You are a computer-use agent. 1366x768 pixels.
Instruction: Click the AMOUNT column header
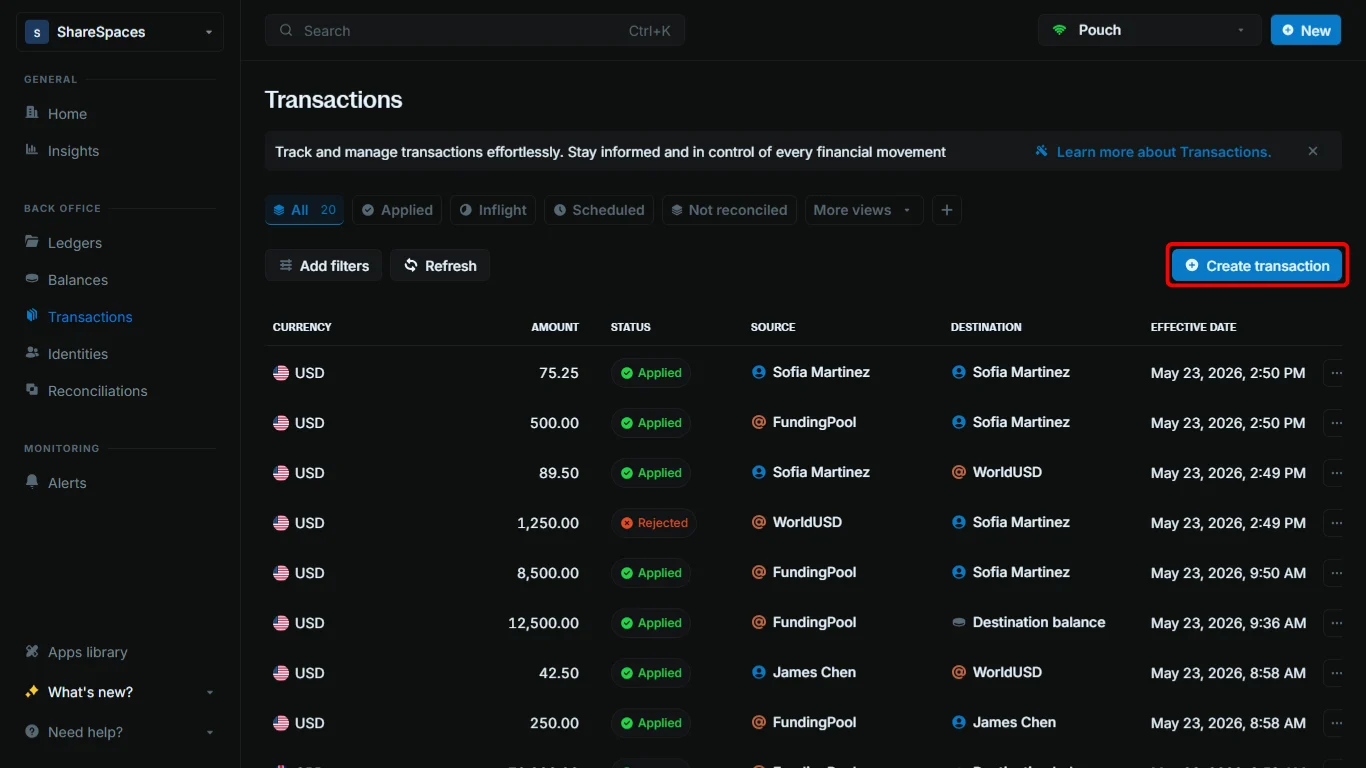pos(555,327)
